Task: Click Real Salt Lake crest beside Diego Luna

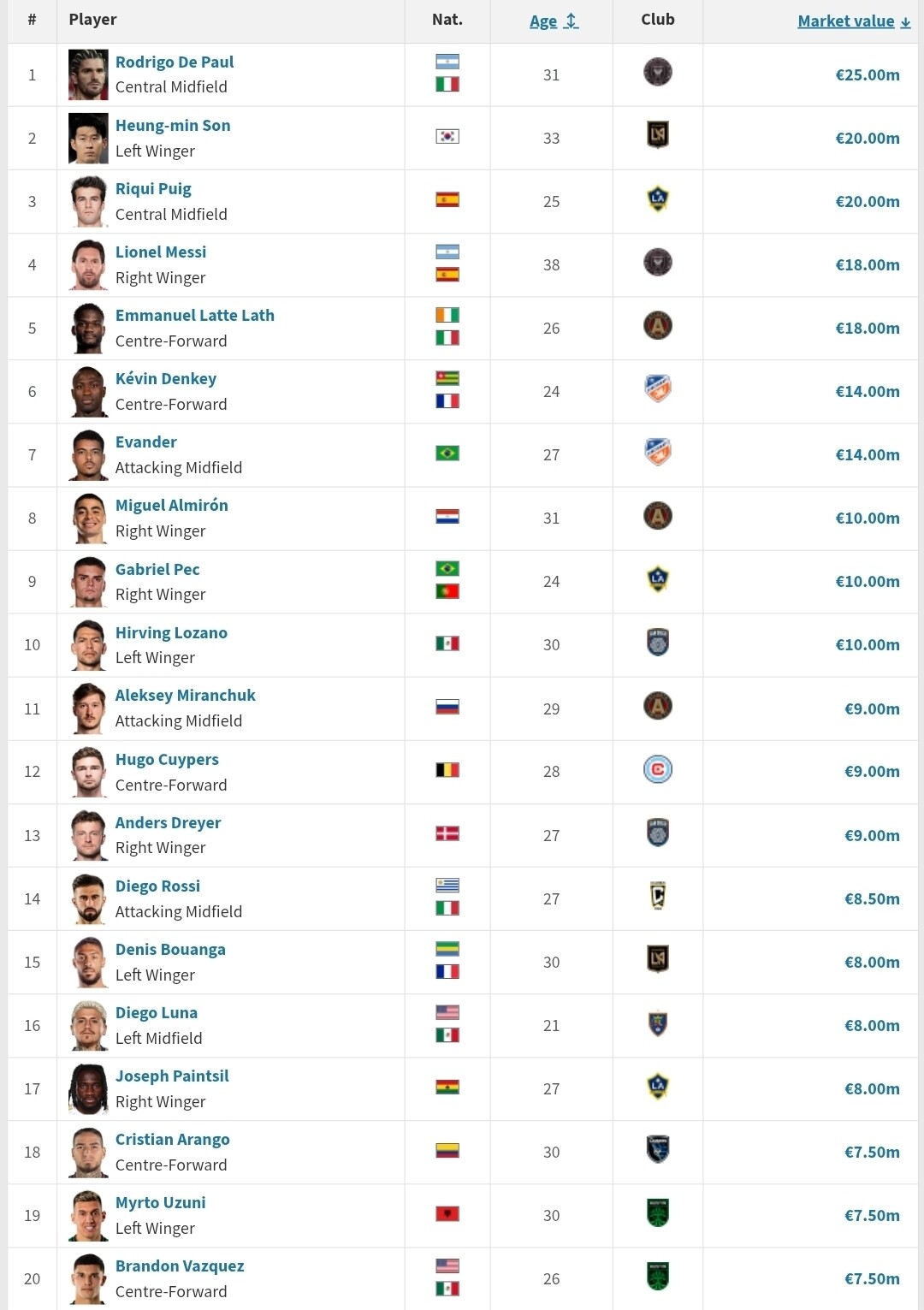Action: (657, 1023)
